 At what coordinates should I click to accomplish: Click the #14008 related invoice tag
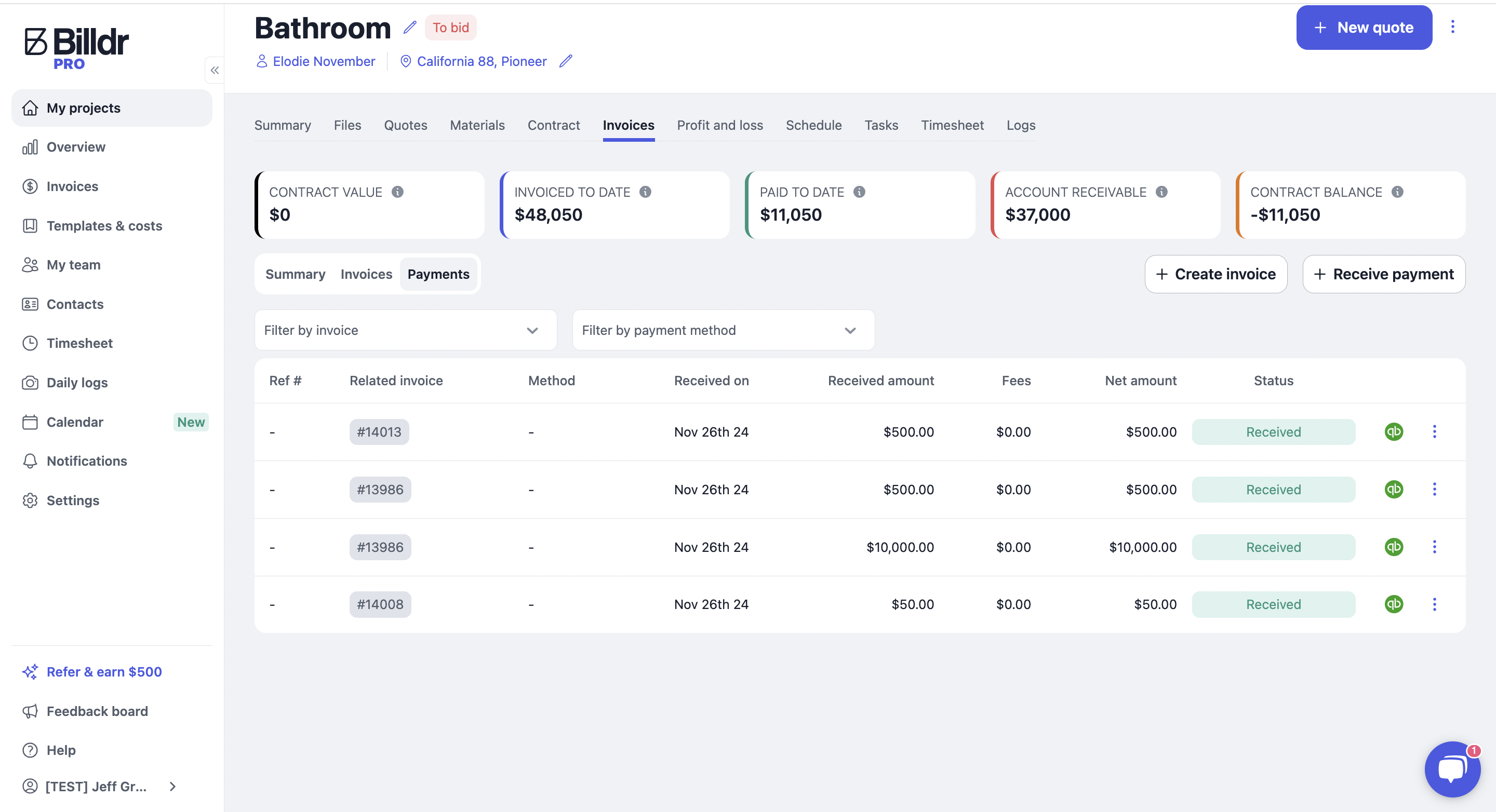[380, 604]
